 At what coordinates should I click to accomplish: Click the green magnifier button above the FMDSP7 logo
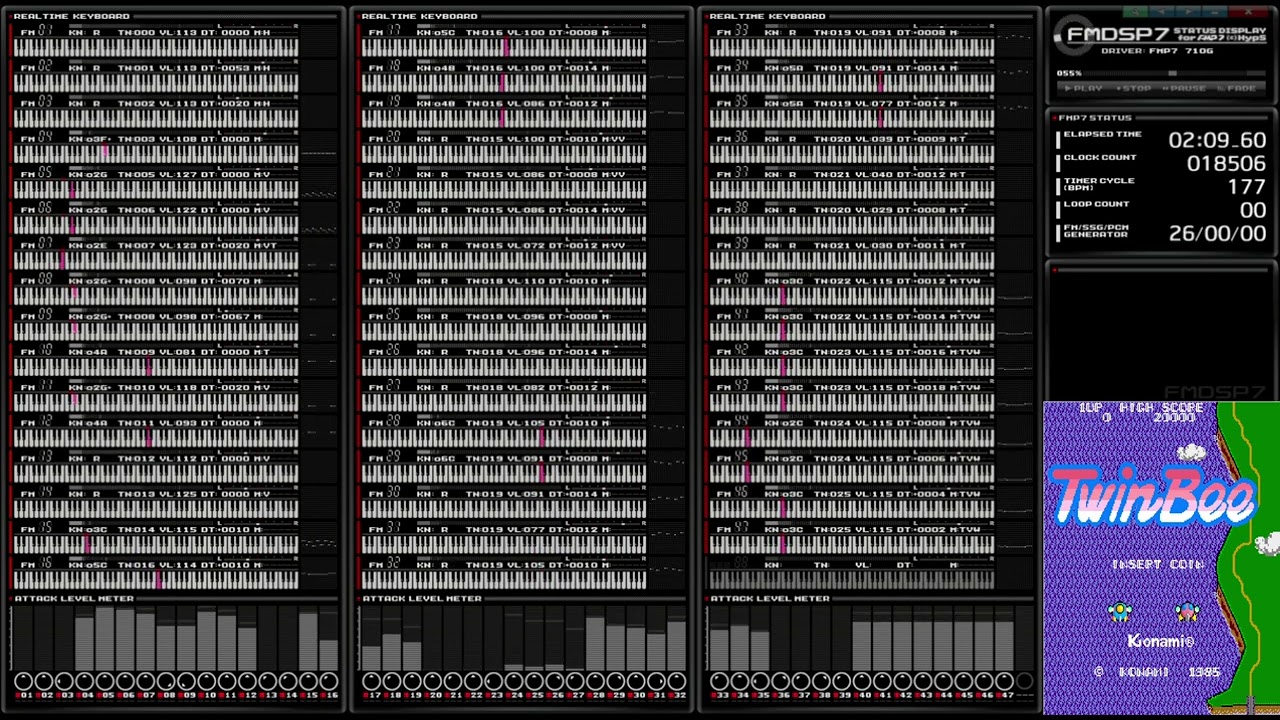[x=1134, y=12]
